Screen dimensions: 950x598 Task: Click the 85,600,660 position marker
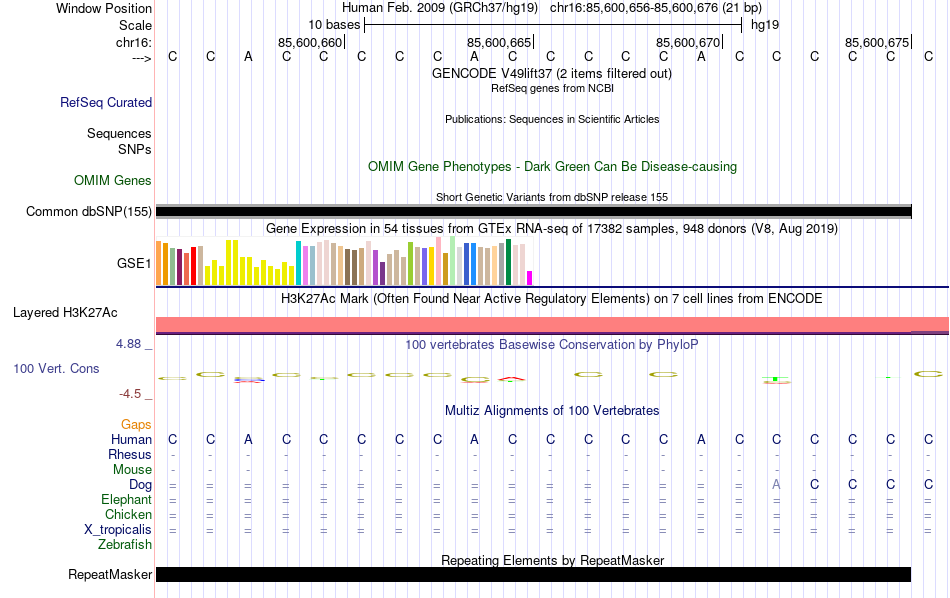tap(310, 42)
